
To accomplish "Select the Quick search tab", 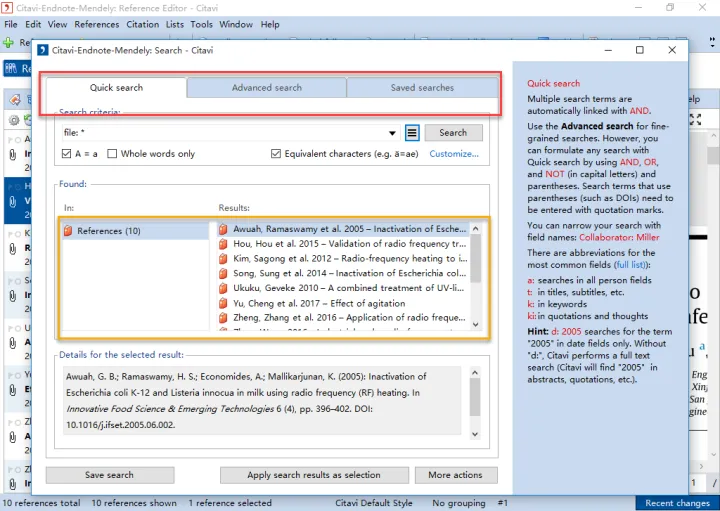I will (x=116, y=87).
